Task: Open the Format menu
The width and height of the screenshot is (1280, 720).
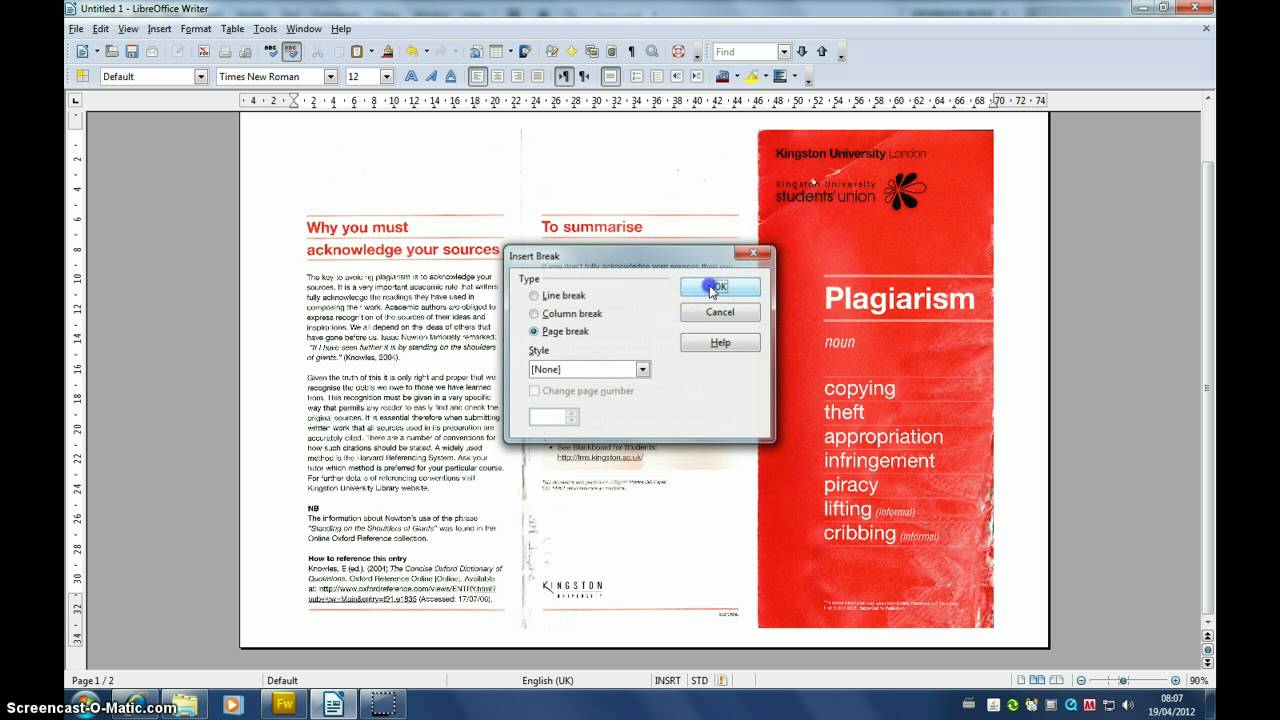Action: click(x=196, y=29)
